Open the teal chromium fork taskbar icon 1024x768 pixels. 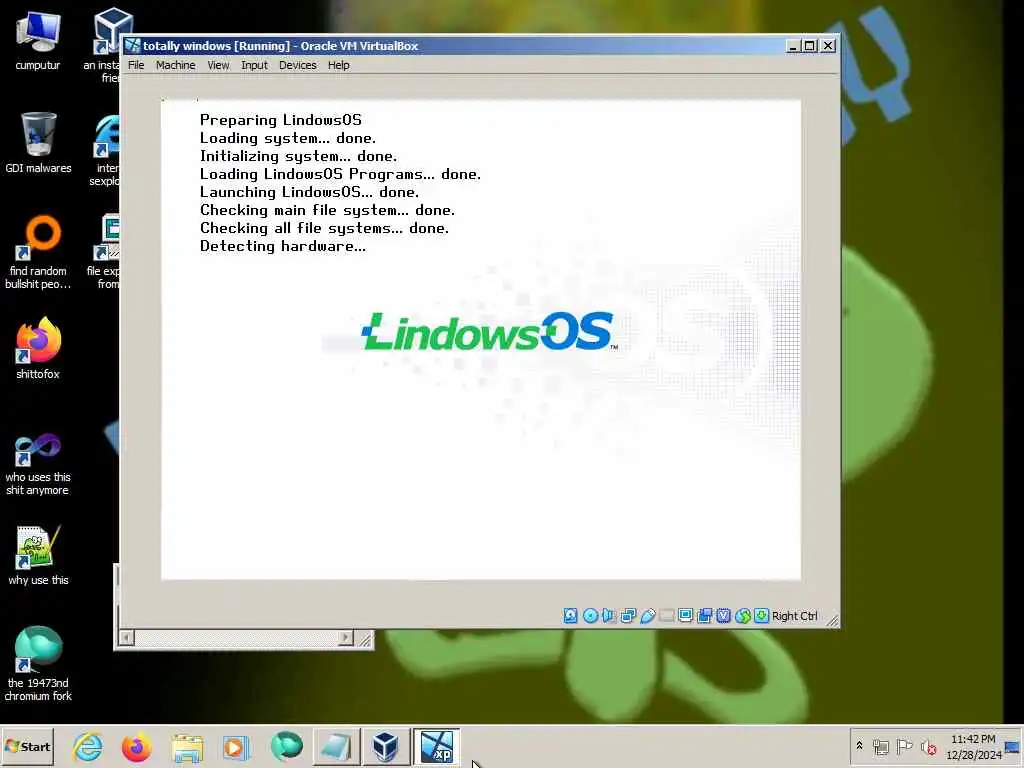coord(286,747)
